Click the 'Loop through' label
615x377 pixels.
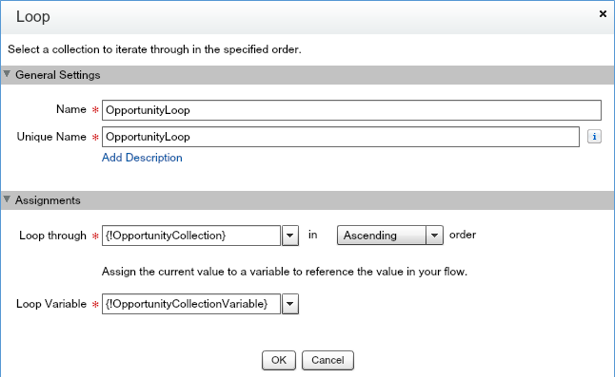53,235
